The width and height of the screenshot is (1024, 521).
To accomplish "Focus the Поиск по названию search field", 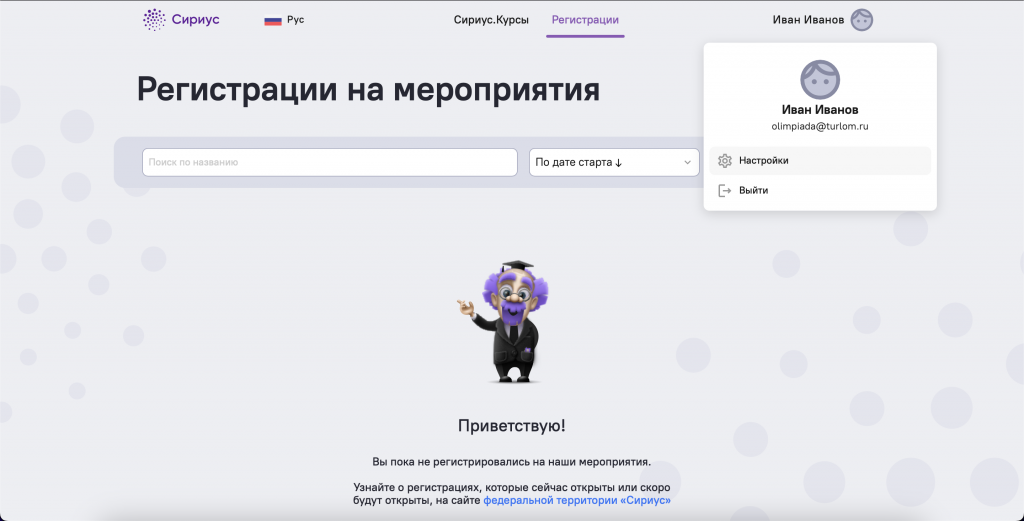I will pyautogui.click(x=330, y=163).
